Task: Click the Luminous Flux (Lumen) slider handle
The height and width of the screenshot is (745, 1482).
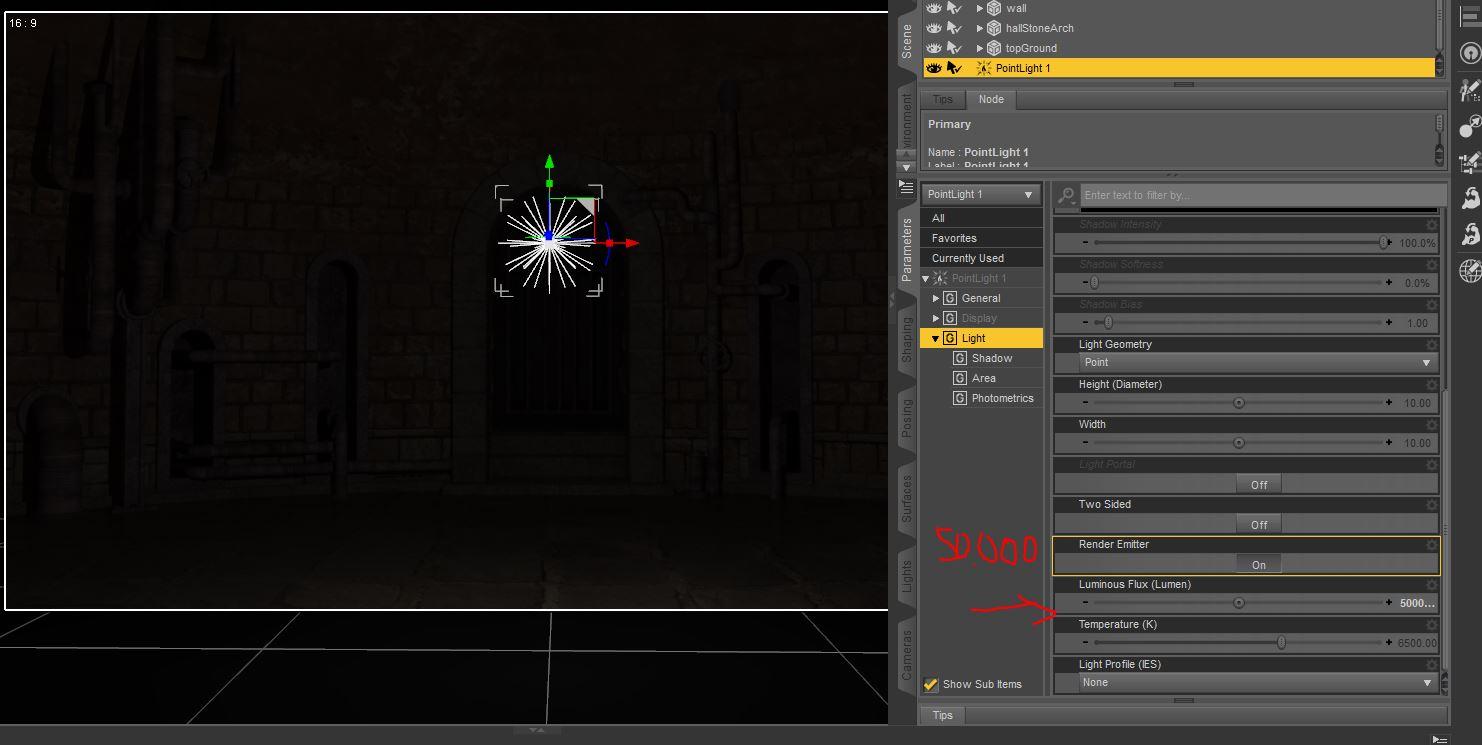Action: 1239,603
